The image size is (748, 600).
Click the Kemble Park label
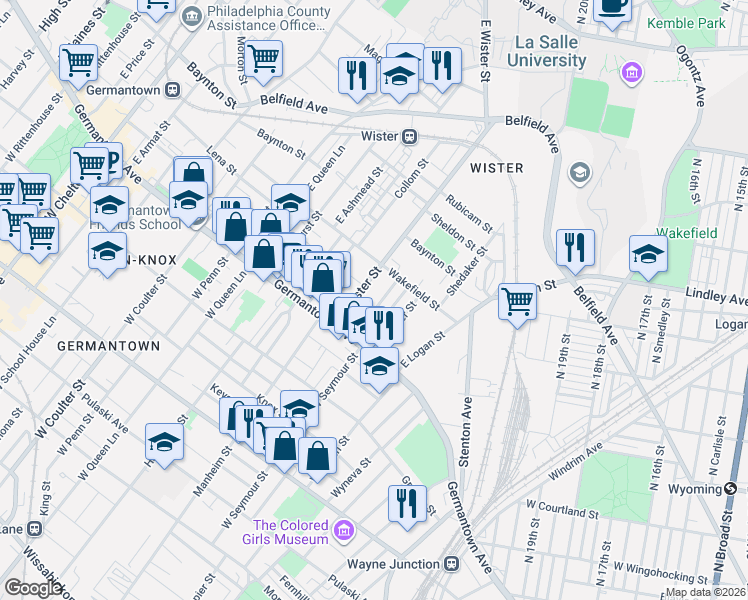[686, 23]
